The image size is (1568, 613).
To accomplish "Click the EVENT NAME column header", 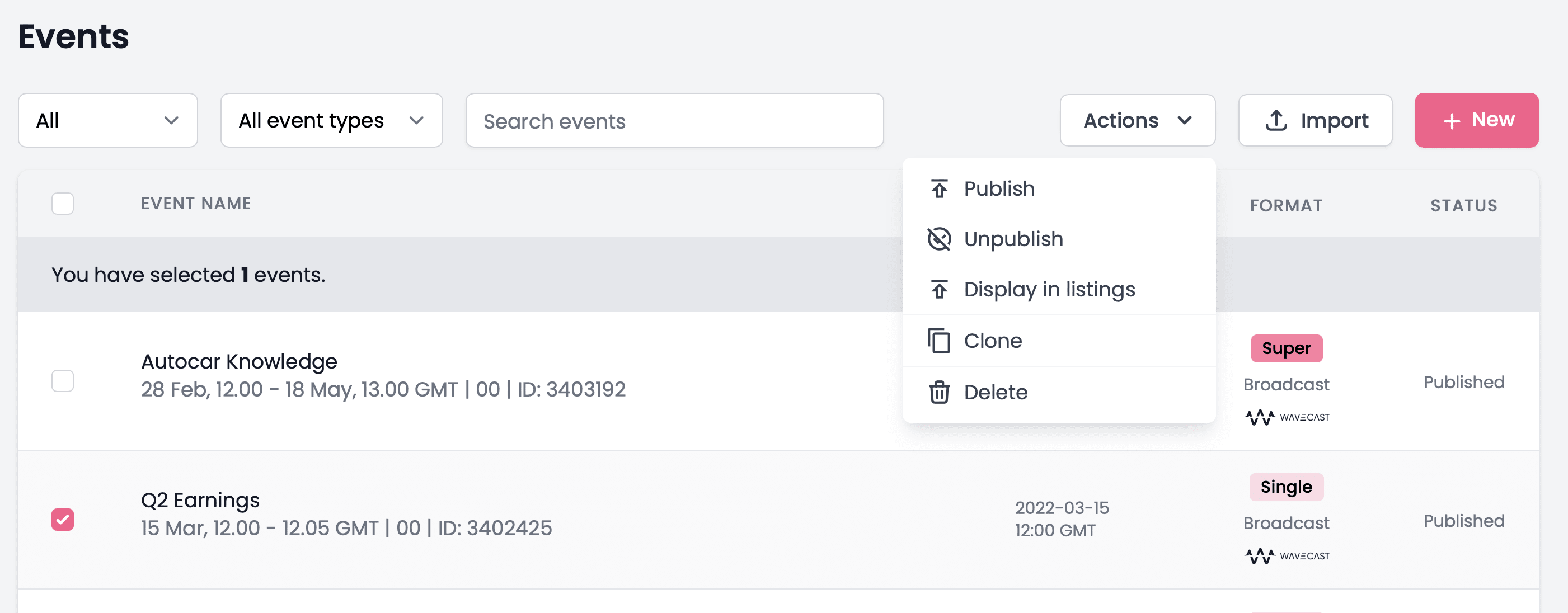I will 196,204.
